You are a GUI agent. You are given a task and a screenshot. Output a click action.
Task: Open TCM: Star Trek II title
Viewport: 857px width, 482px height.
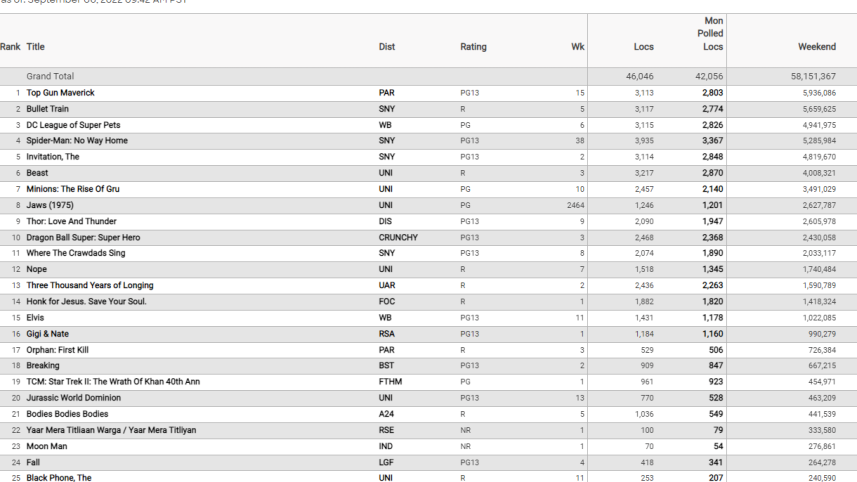[113, 382]
